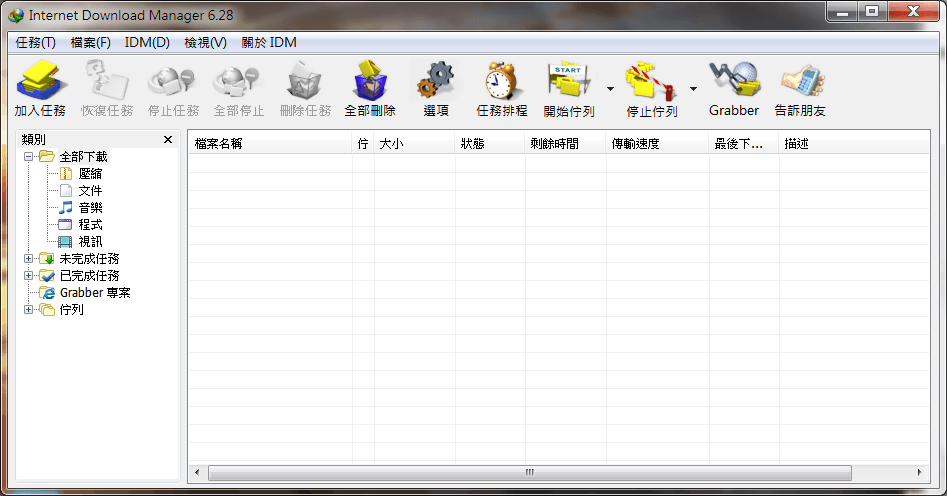Click the horizontal scrollbar thumb
The height and width of the screenshot is (496, 947).
[530, 472]
